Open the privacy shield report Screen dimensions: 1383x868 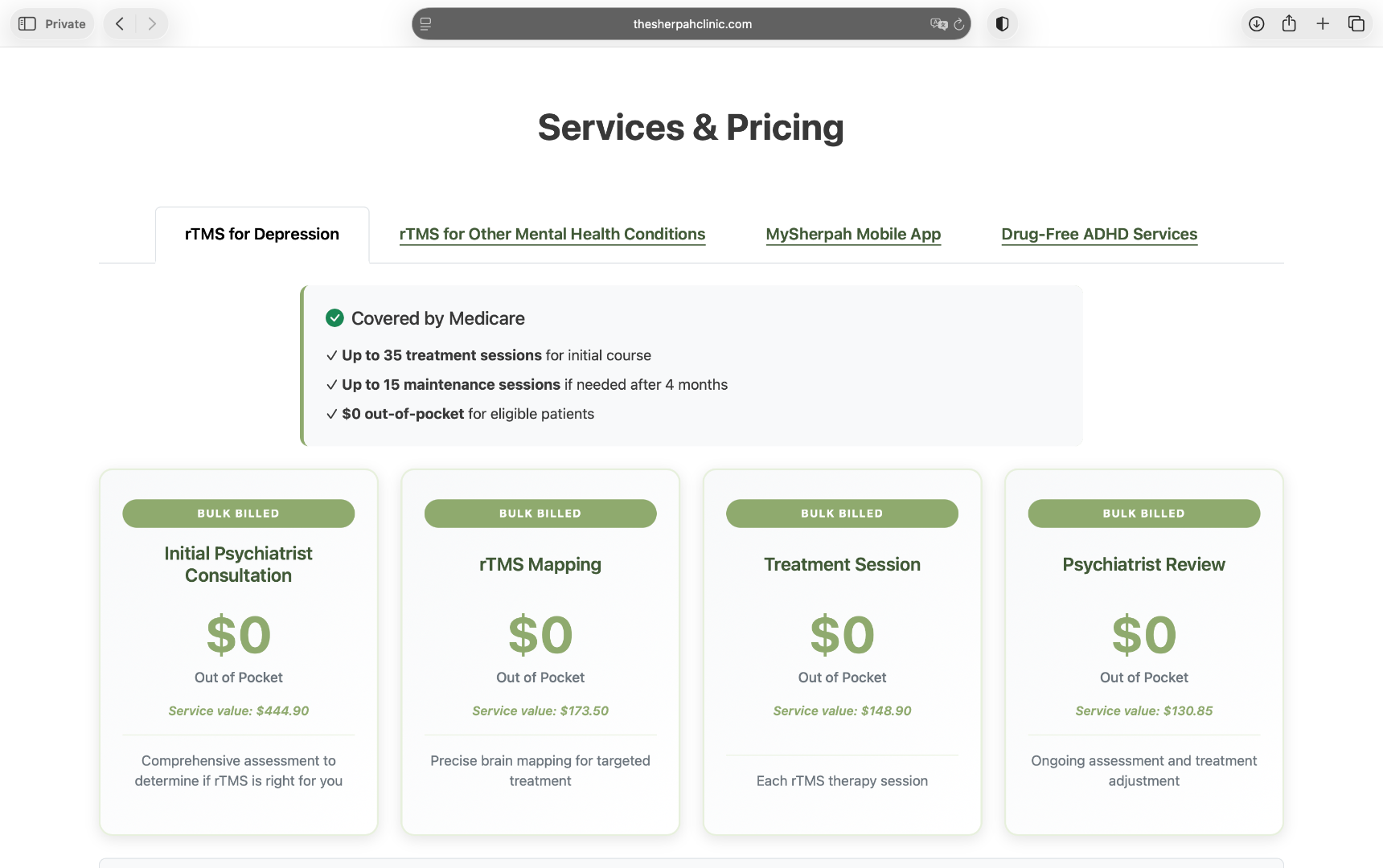click(x=1002, y=24)
